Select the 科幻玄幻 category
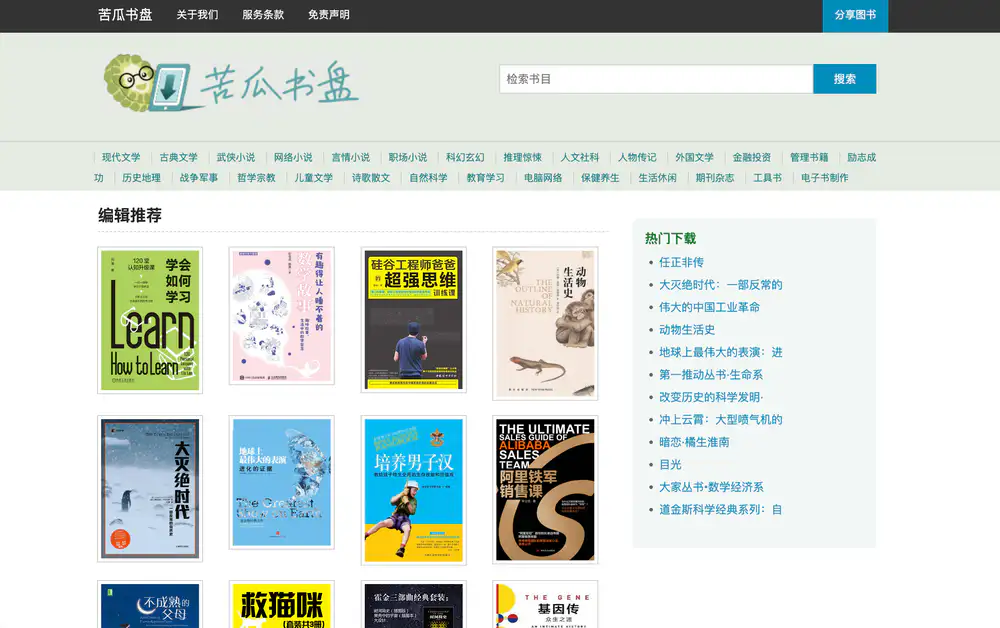 point(465,157)
